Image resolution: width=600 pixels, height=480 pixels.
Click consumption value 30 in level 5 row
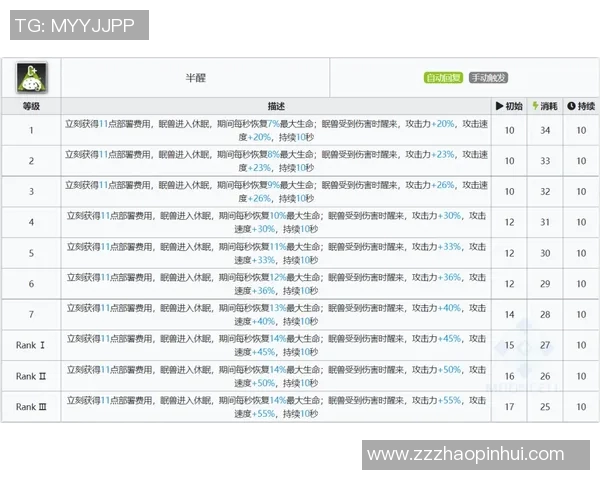[545, 253]
